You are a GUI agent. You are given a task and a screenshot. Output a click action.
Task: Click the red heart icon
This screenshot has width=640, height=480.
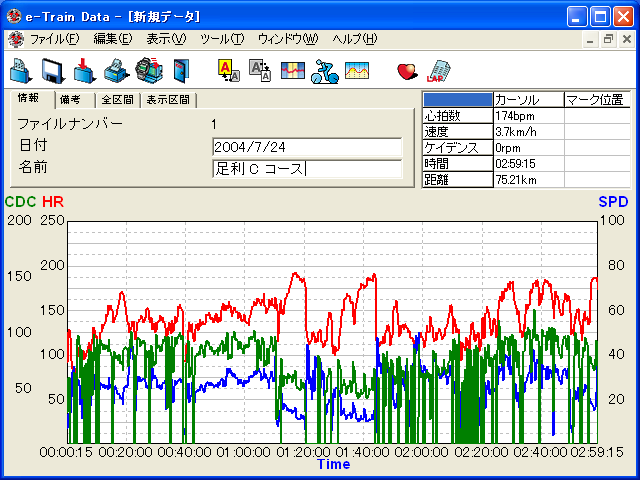coord(406,70)
